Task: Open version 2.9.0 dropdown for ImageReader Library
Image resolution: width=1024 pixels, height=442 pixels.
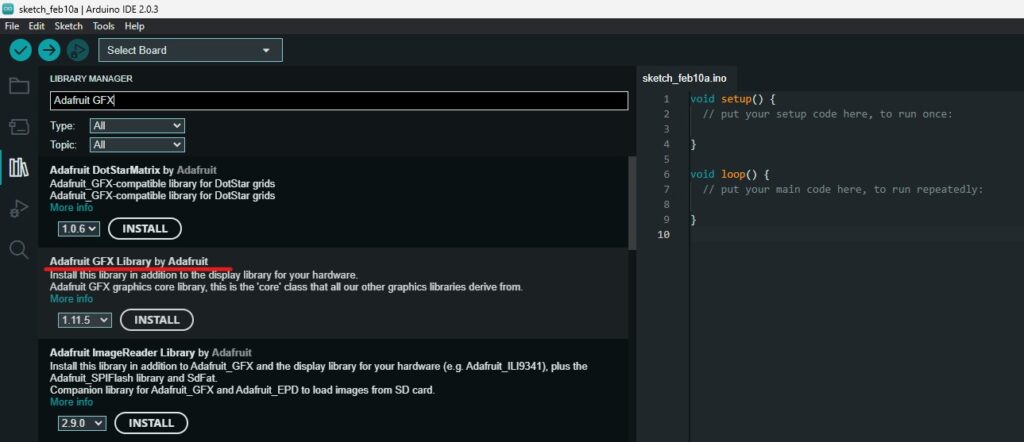Action: 82,423
